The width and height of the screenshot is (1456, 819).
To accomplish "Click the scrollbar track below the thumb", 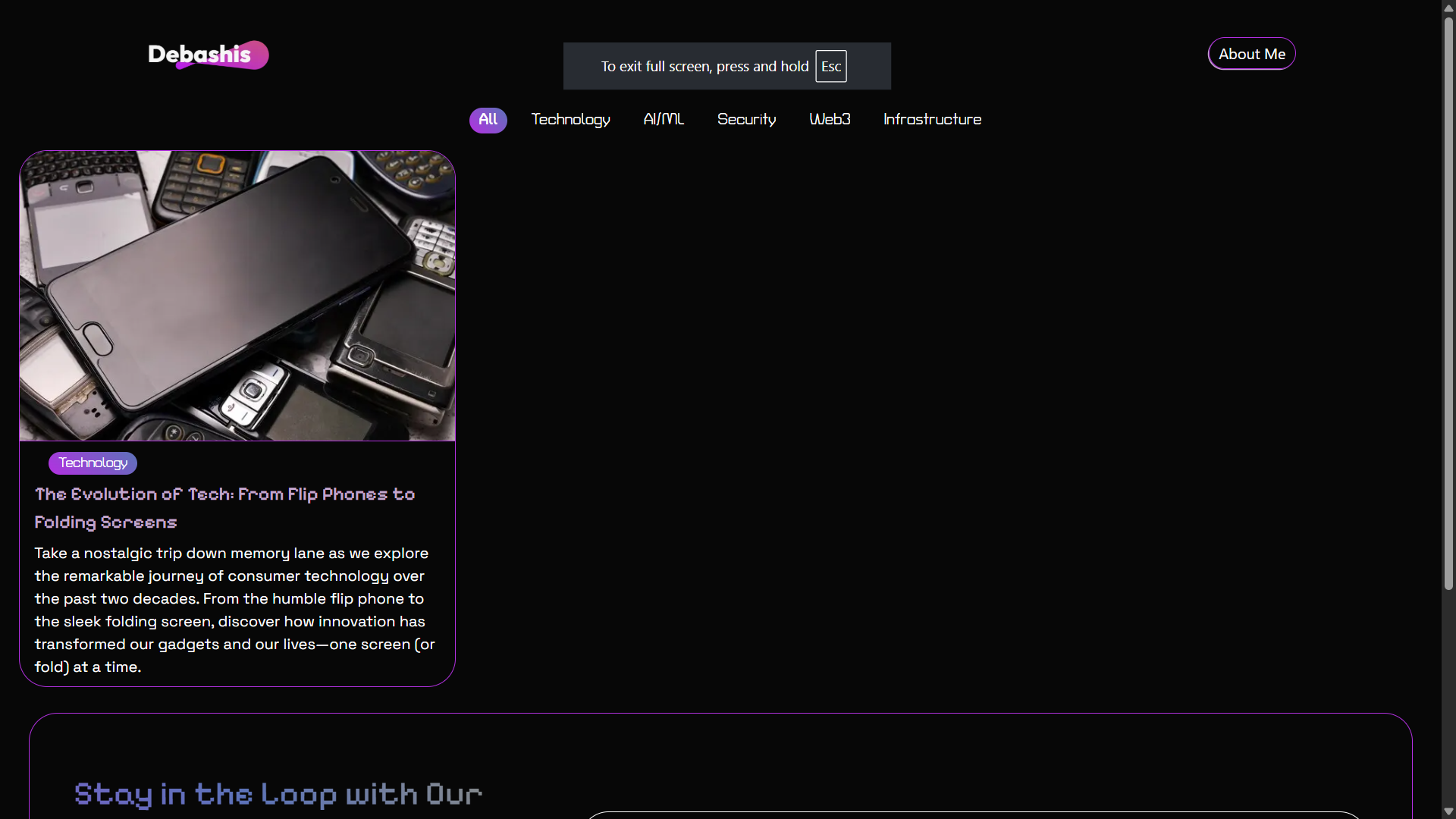I will (x=1448, y=698).
